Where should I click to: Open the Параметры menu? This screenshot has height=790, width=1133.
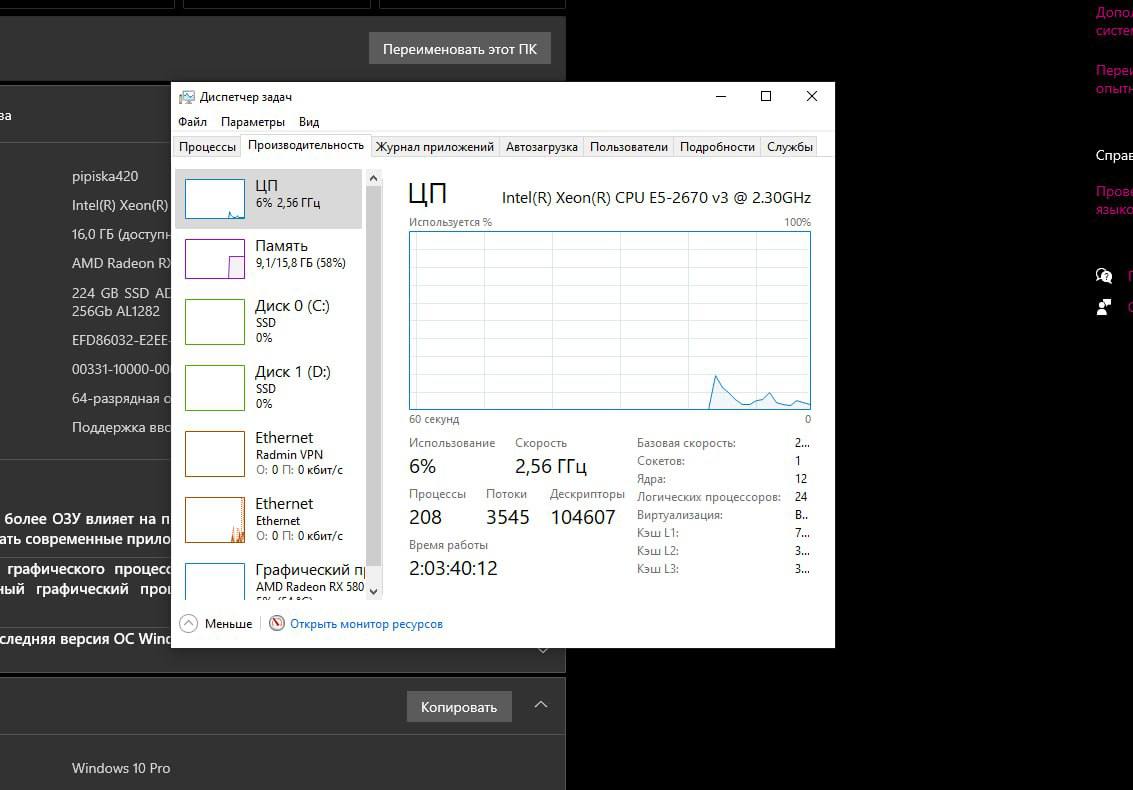tap(253, 122)
